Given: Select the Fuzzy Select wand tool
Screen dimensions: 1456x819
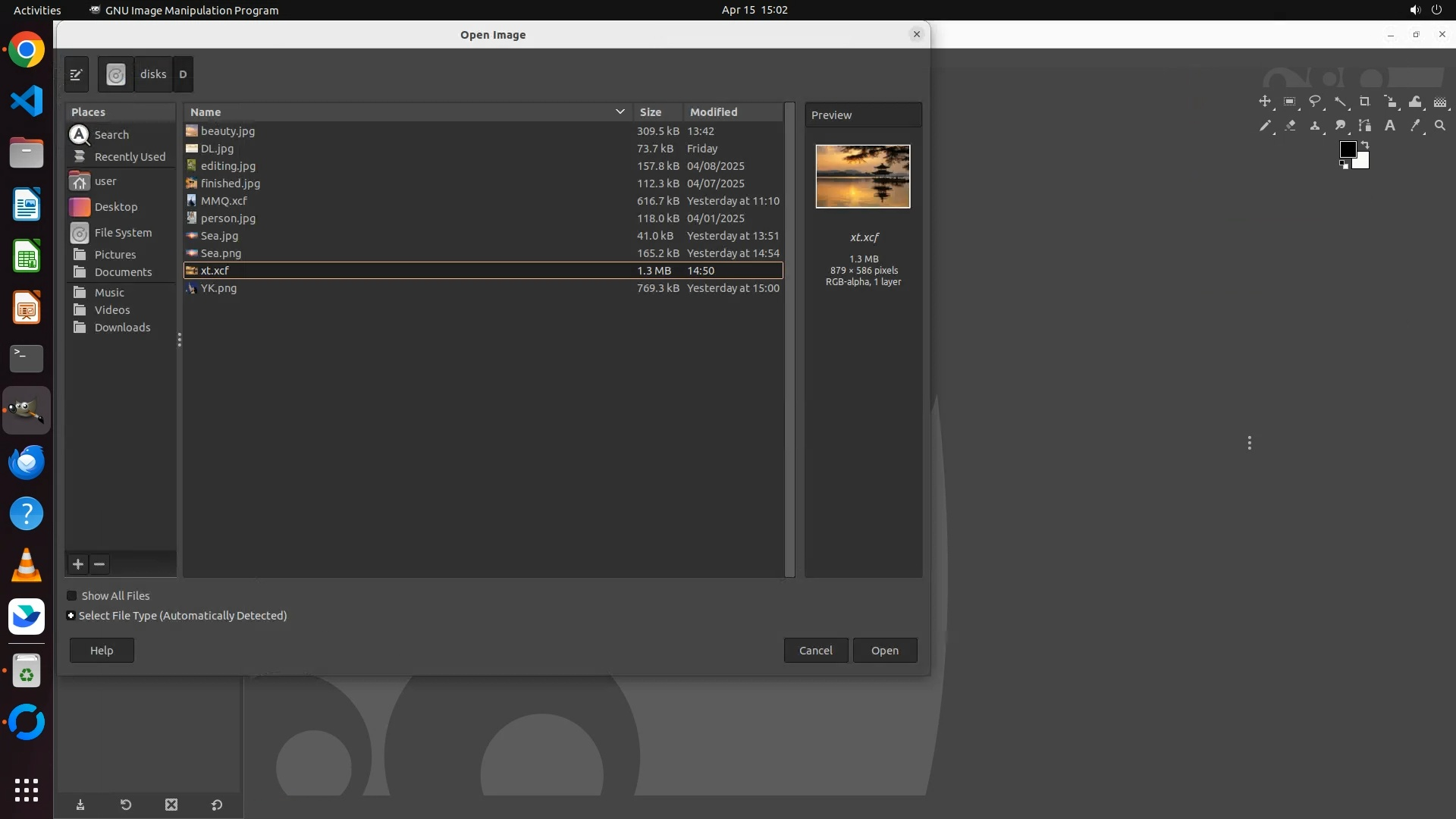Looking at the screenshot, I should [x=1340, y=102].
